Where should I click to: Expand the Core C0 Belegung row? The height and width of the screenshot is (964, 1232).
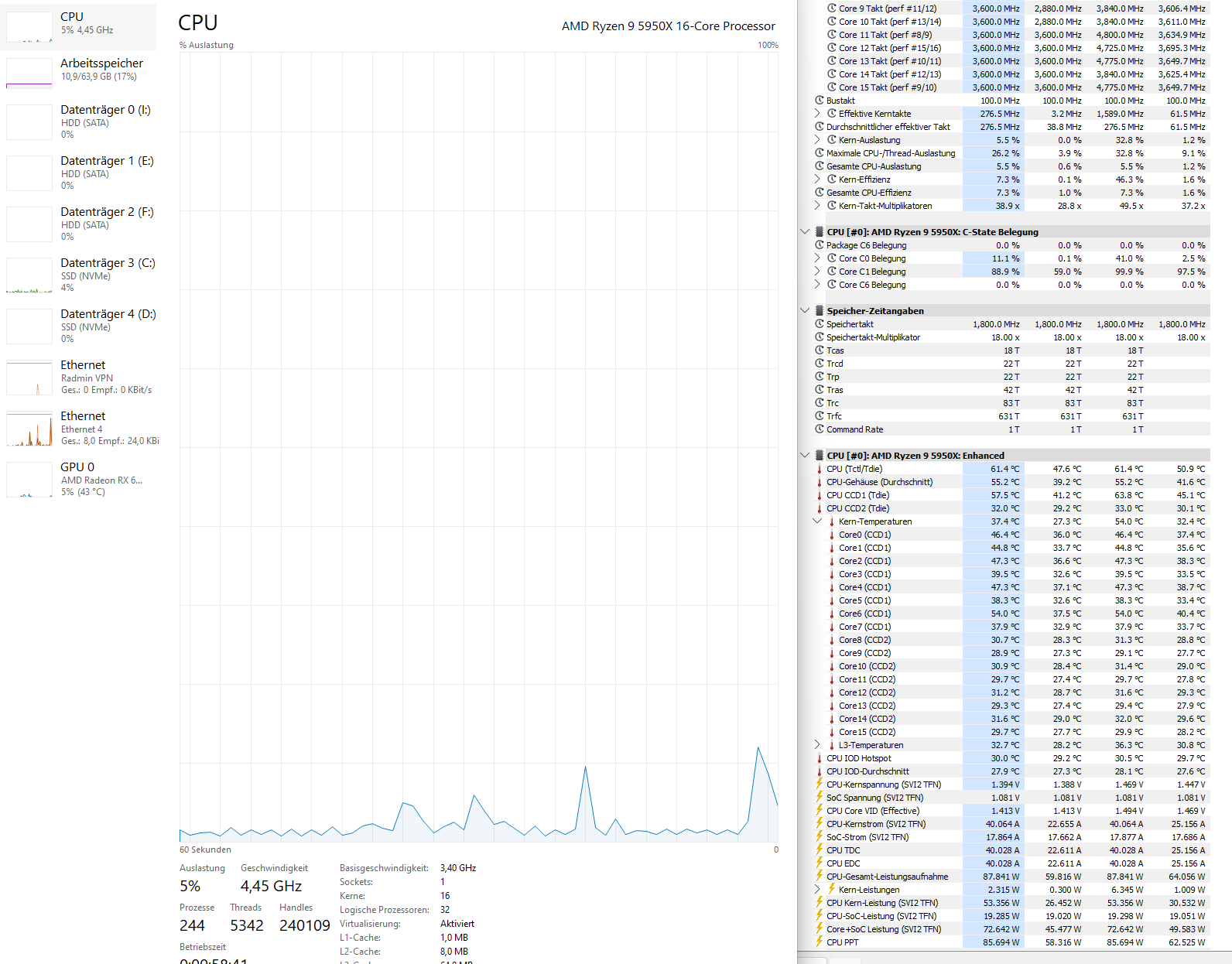pos(817,258)
